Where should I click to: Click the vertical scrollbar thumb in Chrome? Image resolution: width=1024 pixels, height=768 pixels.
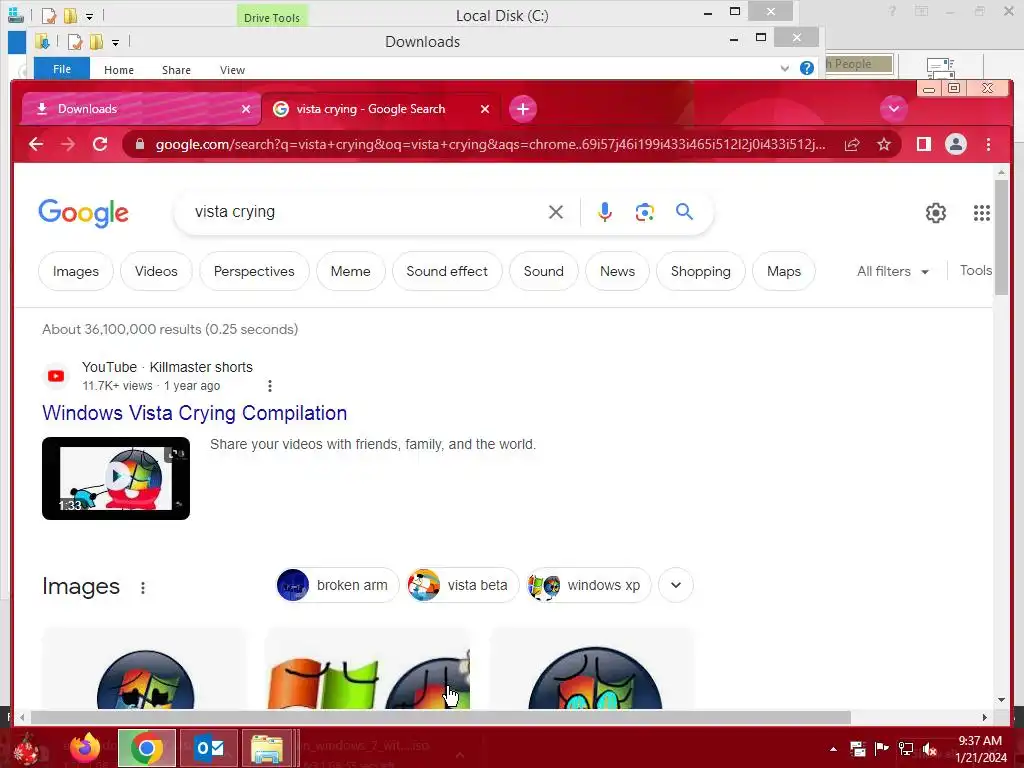coord(1001,236)
